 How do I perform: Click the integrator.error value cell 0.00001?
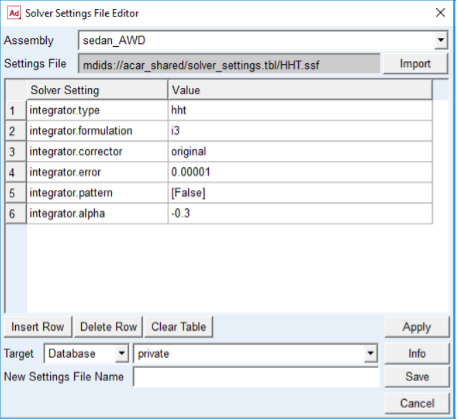point(300,172)
